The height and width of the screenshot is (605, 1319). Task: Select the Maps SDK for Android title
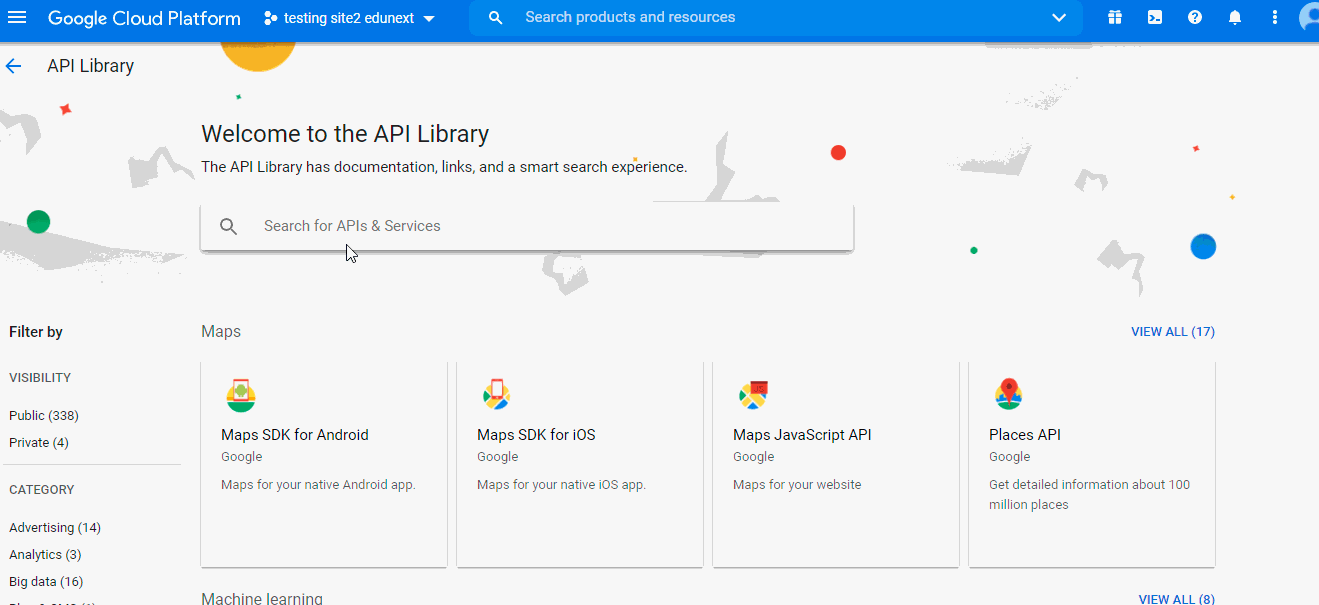pyautogui.click(x=295, y=435)
